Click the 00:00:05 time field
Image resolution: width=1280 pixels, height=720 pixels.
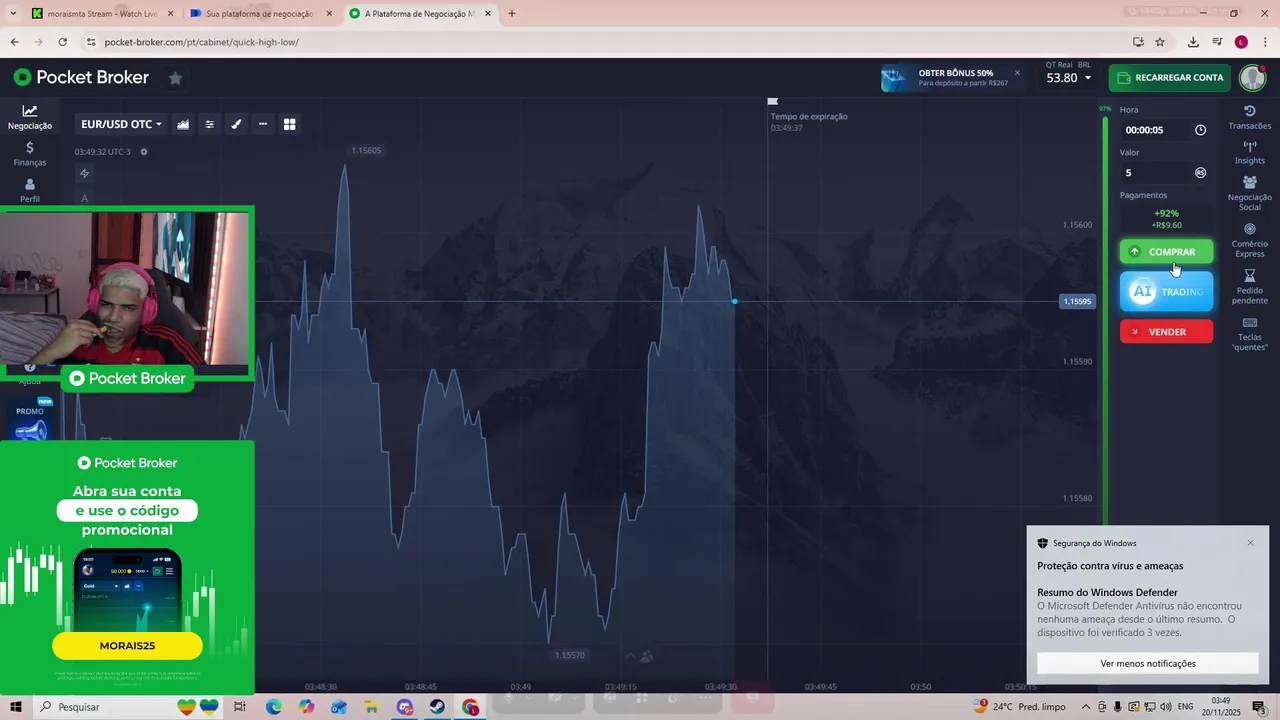(x=1155, y=130)
